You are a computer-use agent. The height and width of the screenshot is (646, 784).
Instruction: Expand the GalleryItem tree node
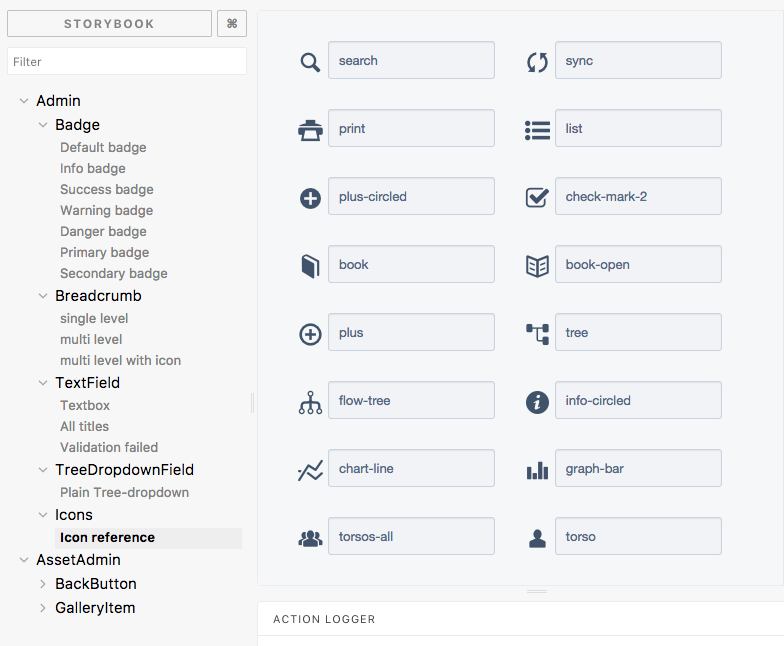click(43, 608)
